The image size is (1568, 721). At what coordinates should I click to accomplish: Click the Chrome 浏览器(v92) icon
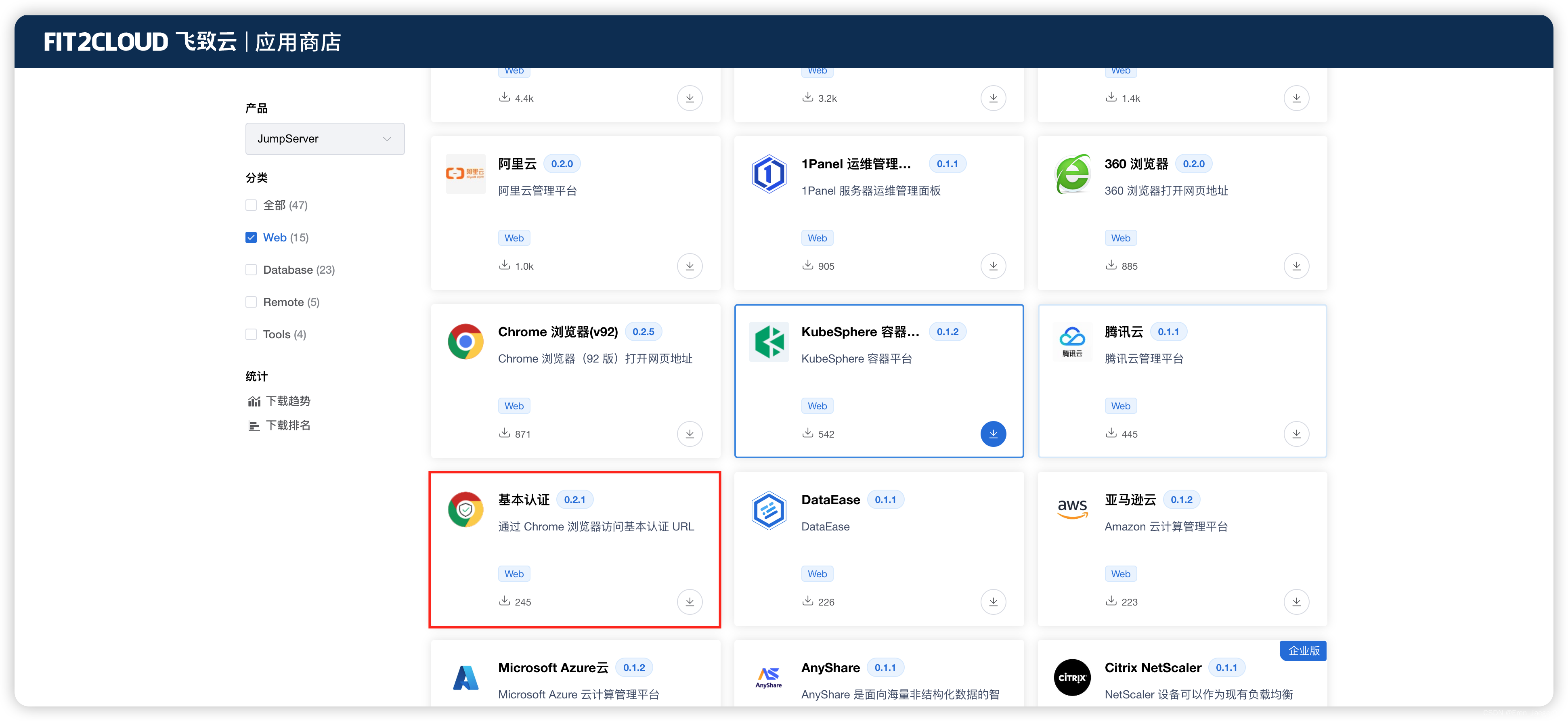click(x=465, y=342)
